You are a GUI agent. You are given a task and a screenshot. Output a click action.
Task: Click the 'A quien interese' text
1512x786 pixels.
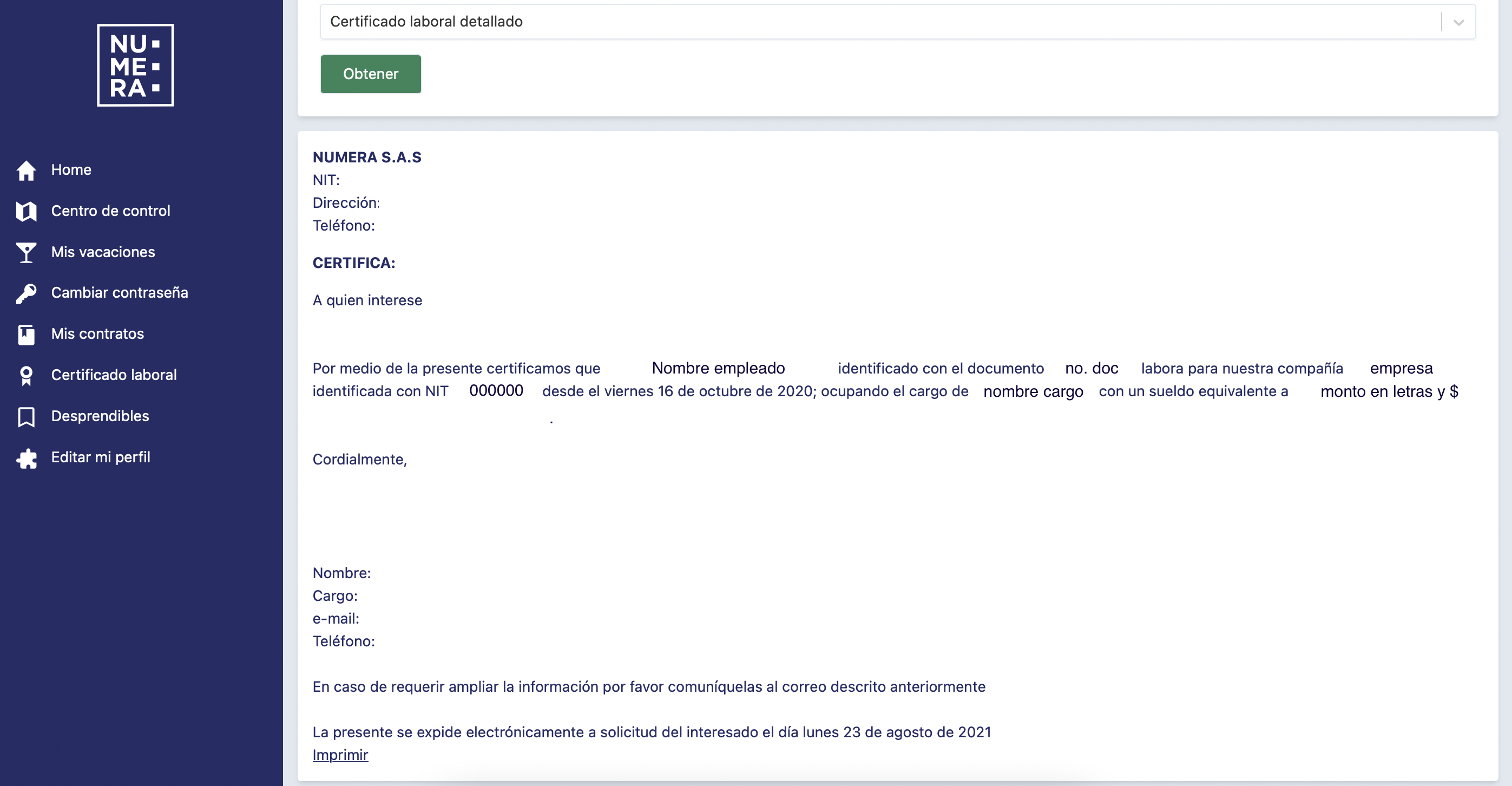[x=367, y=300]
